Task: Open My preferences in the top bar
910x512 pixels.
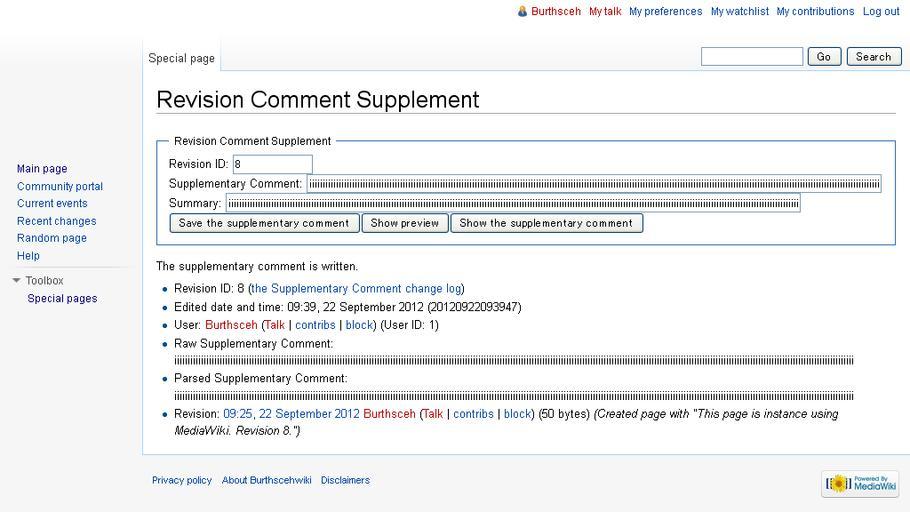Action: pyautogui.click(x=666, y=11)
